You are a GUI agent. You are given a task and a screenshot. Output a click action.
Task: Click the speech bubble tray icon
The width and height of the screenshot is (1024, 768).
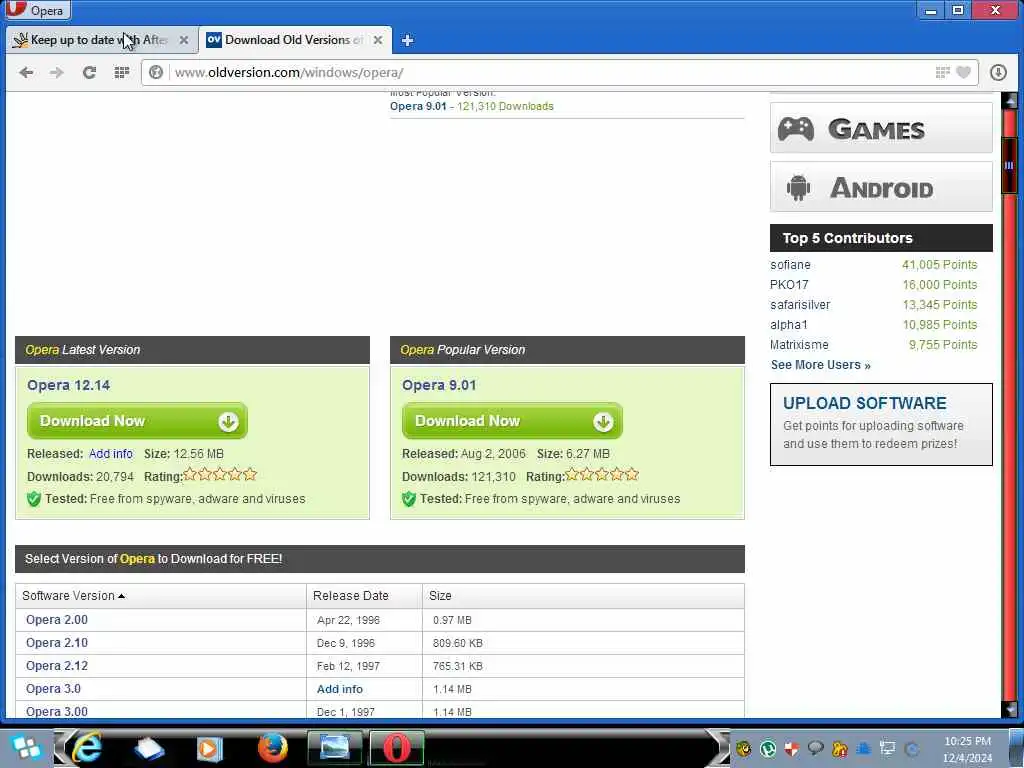click(816, 748)
